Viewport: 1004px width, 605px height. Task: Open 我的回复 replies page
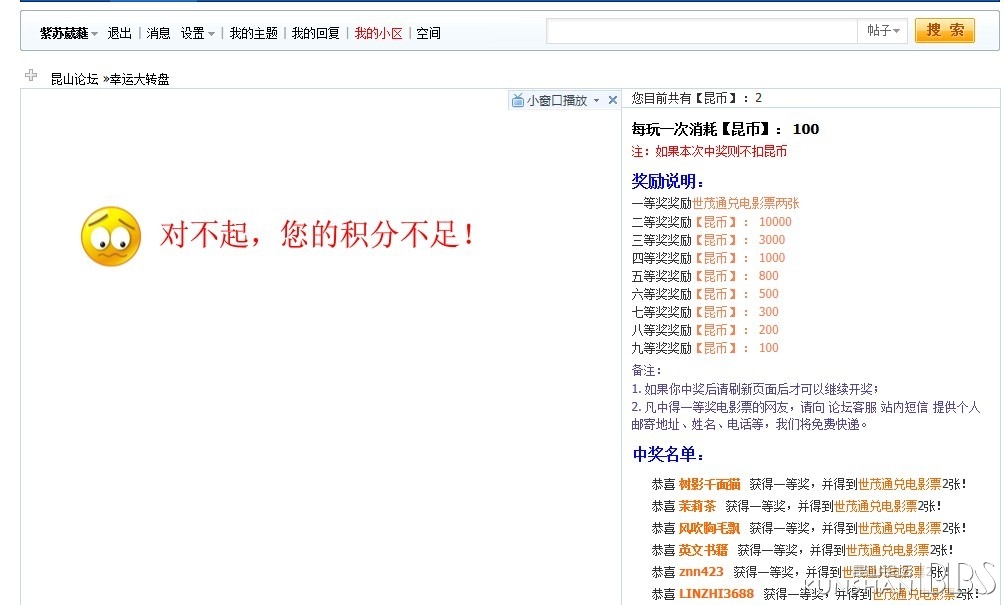315,33
